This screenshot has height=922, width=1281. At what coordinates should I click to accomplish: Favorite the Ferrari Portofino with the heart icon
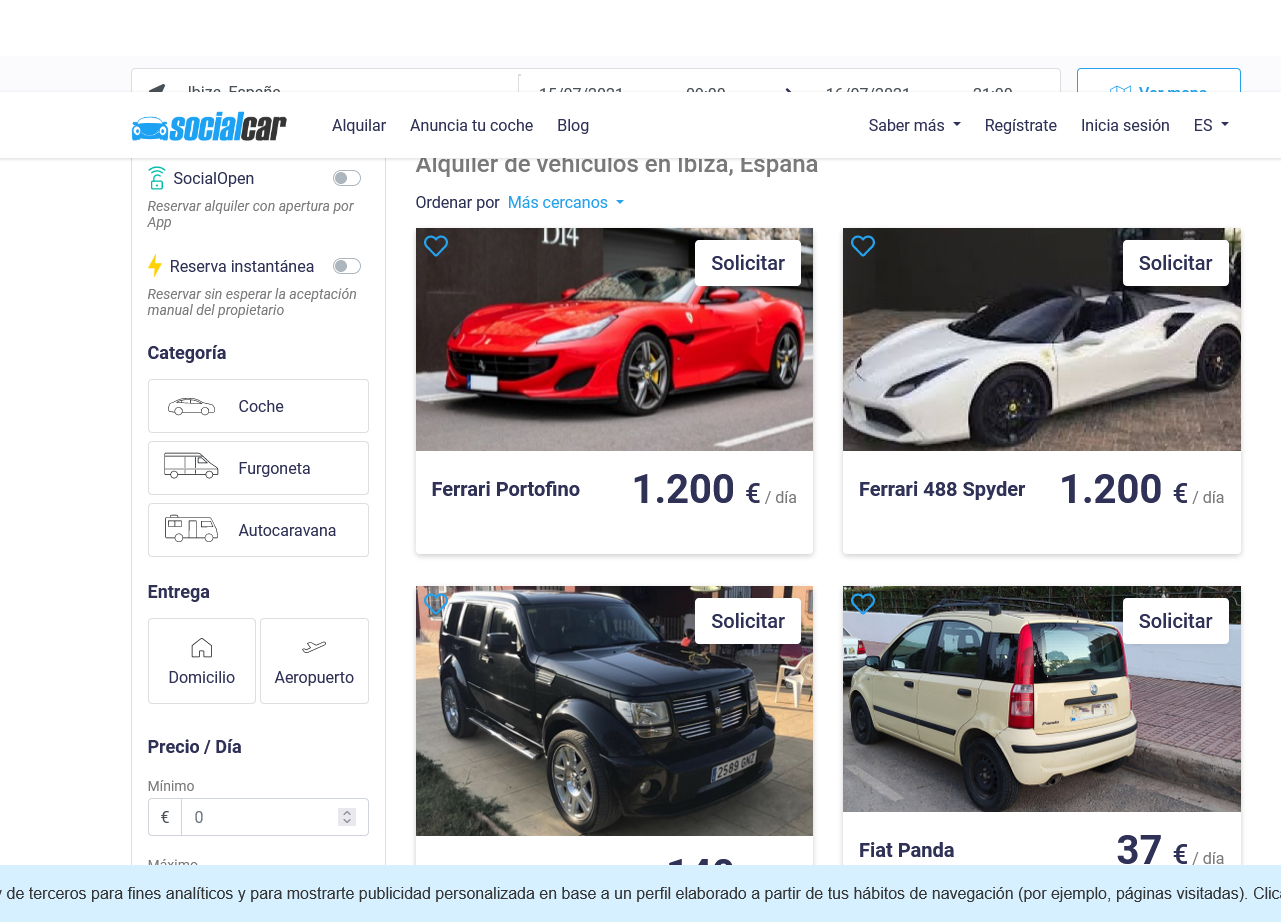[x=436, y=246]
